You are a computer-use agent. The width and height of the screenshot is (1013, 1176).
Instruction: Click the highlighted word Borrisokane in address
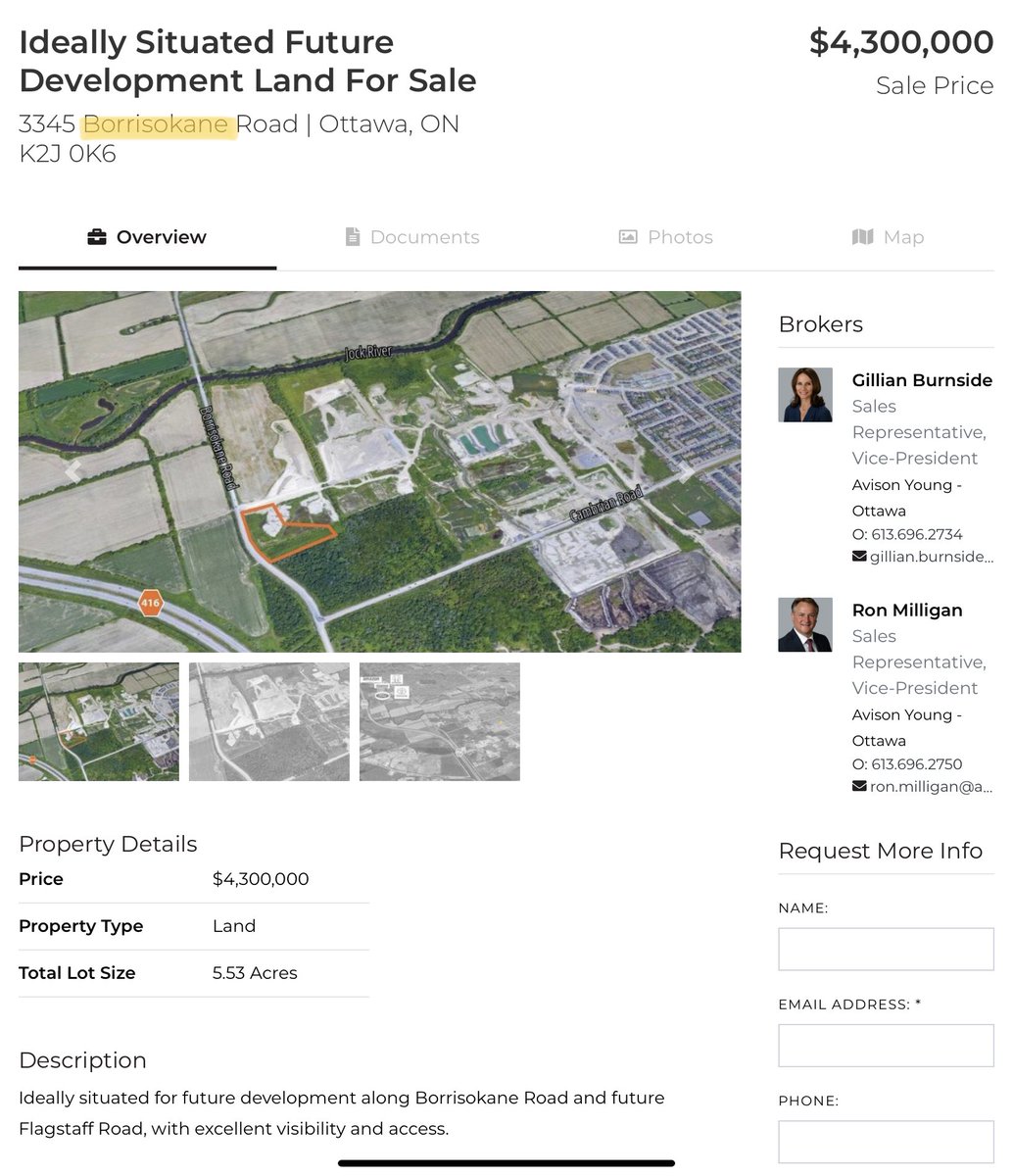[157, 124]
